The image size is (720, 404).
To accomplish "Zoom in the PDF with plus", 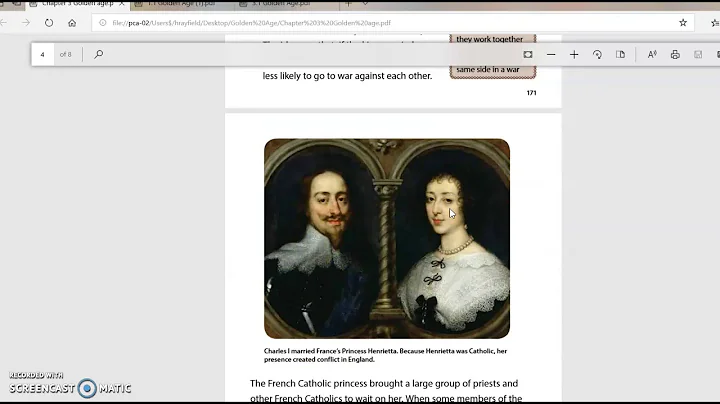I will tap(574, 55).
